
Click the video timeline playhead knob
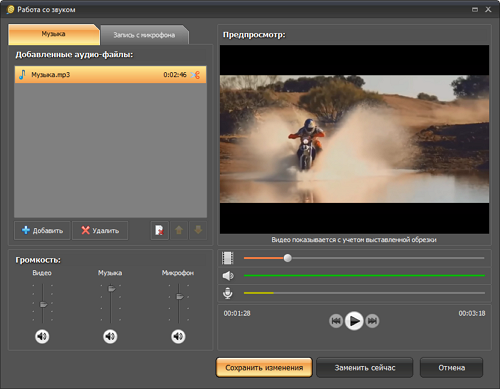[x=288, y=258]
